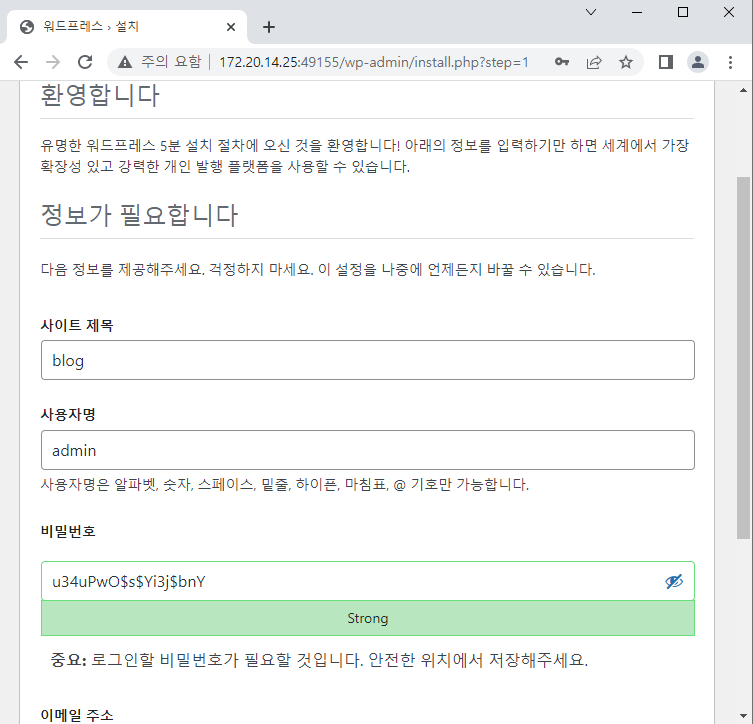
Task: Click the scrollbar down arrow
Action: pyautogui.click(x=743, y=716)
